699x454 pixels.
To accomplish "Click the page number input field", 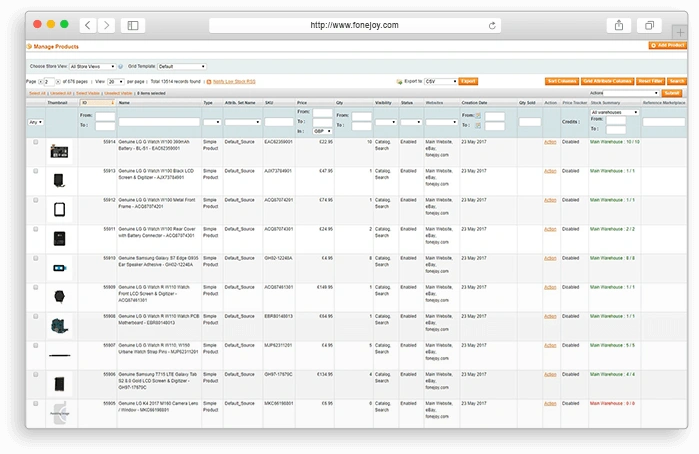I will pos(49,82).
